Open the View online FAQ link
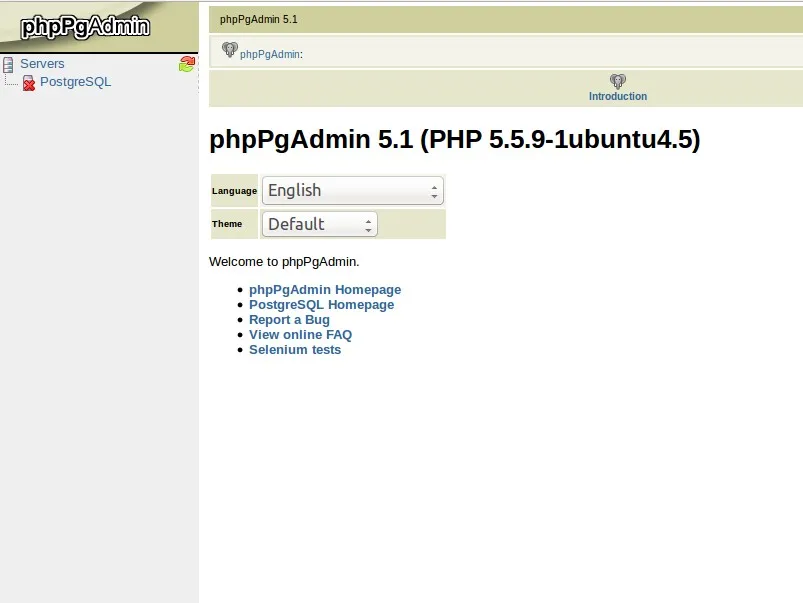 click(x=300, y=334)
